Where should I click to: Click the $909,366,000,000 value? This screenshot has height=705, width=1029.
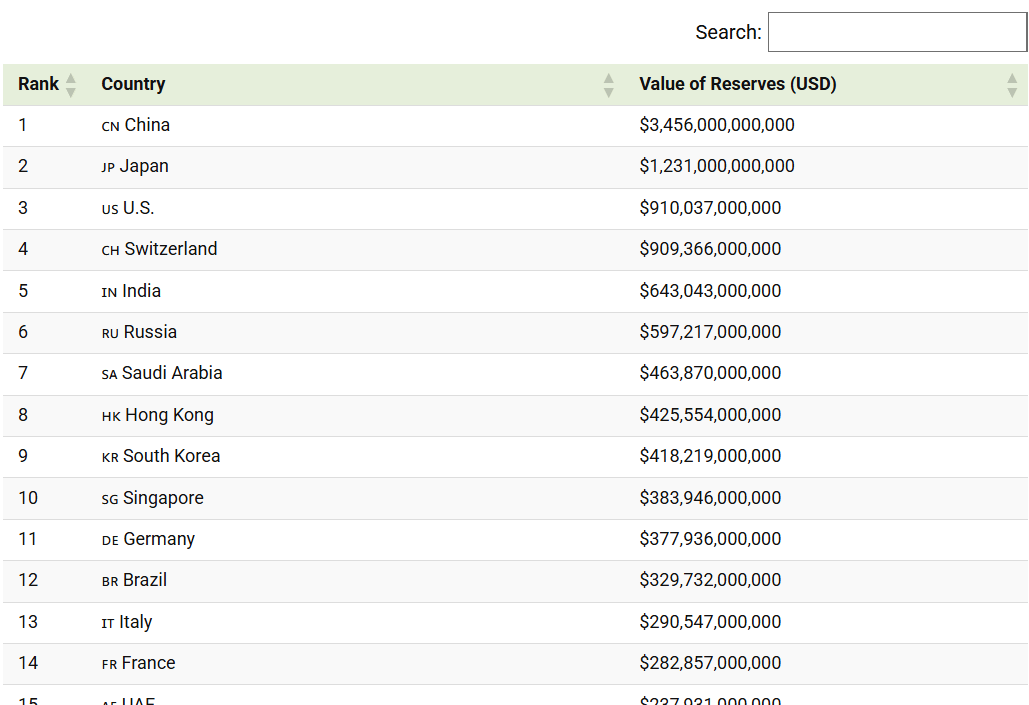click(710, 249)
